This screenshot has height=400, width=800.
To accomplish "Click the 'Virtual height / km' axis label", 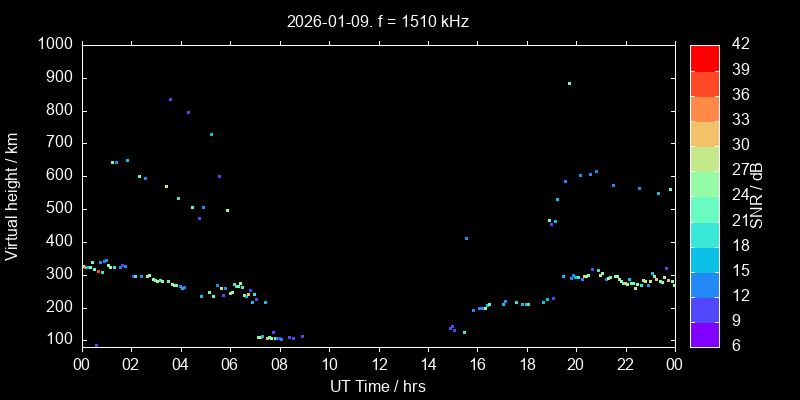I will click(12, 195).
